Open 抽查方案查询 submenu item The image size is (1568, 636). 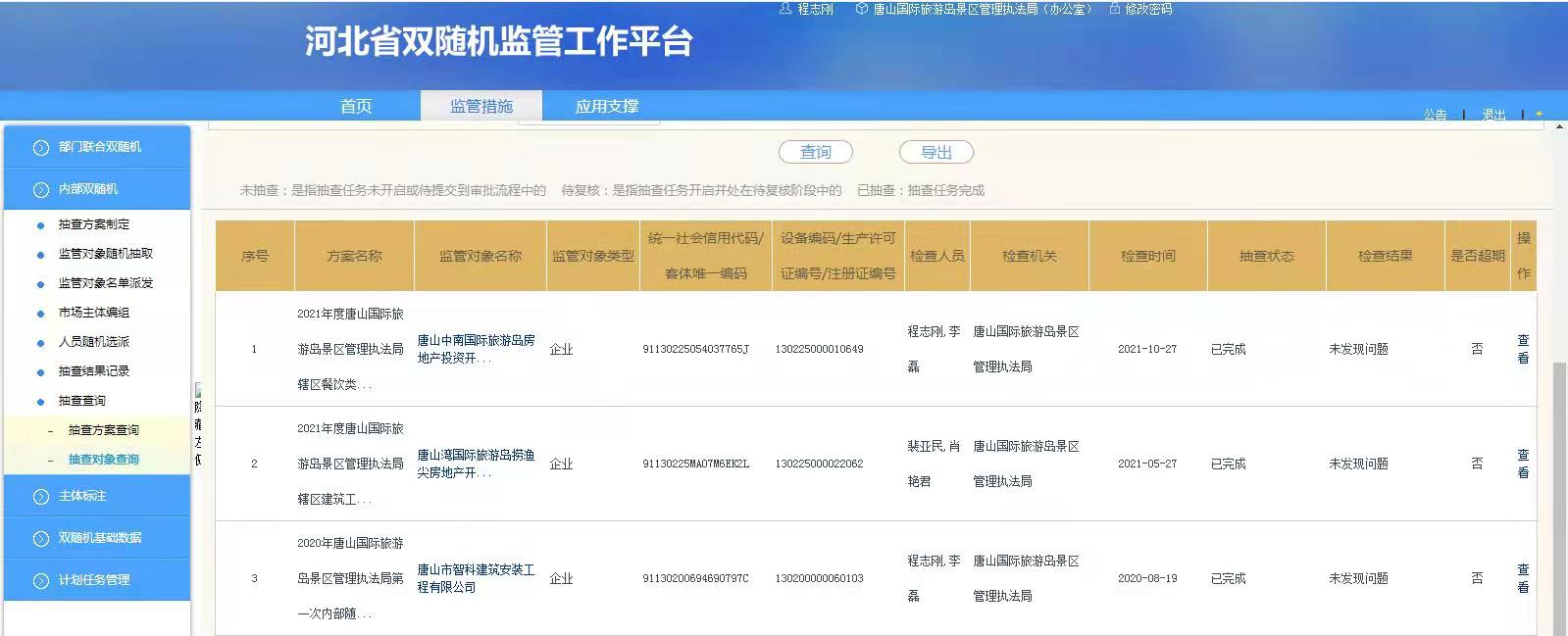[103, 430]
